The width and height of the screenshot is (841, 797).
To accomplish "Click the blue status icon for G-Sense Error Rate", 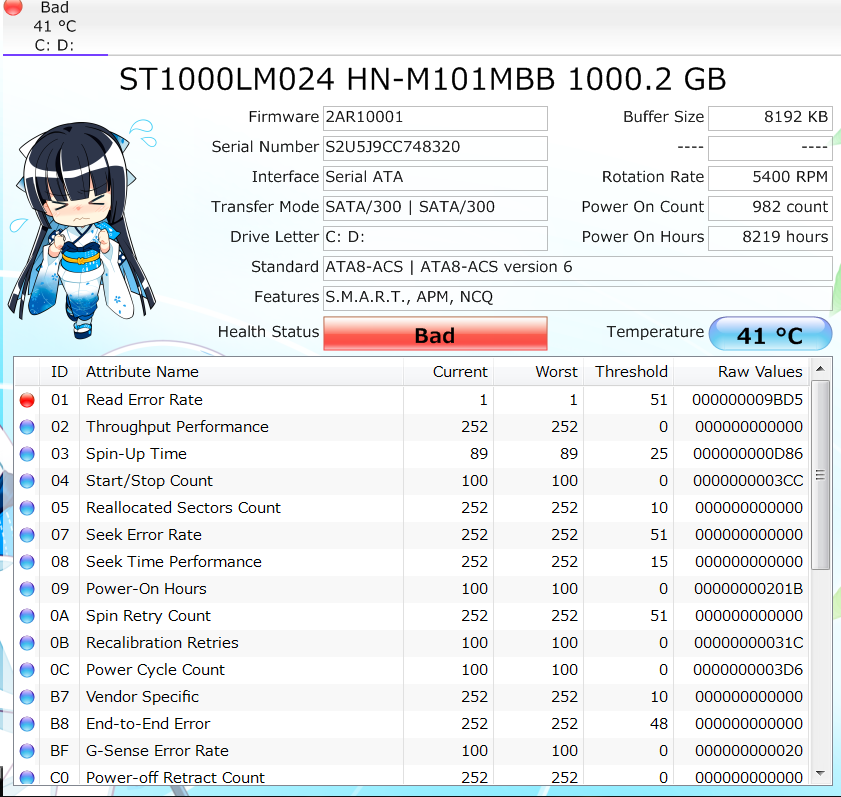I will 27,751.
